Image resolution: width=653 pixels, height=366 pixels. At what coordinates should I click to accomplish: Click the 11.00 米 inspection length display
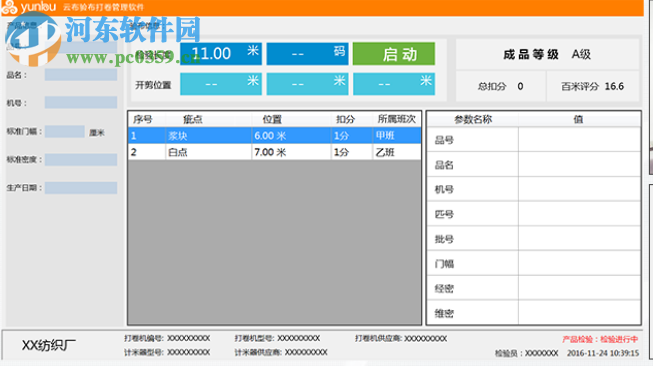click(221, 54)
